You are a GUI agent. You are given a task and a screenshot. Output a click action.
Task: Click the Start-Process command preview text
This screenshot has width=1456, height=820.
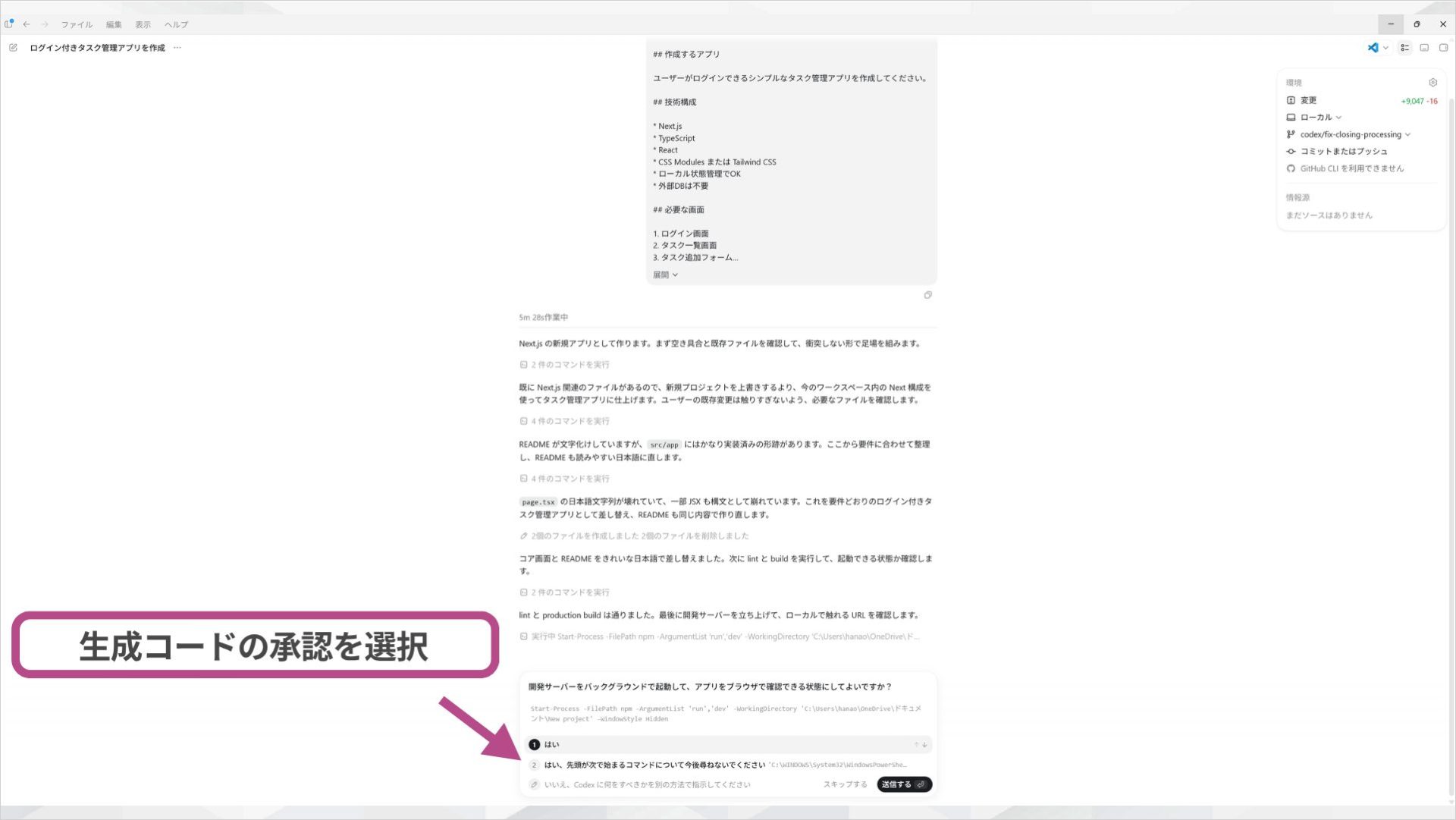726,714
